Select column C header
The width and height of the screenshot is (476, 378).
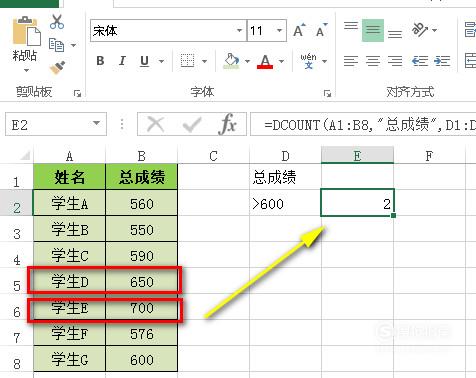pos(213,155)
